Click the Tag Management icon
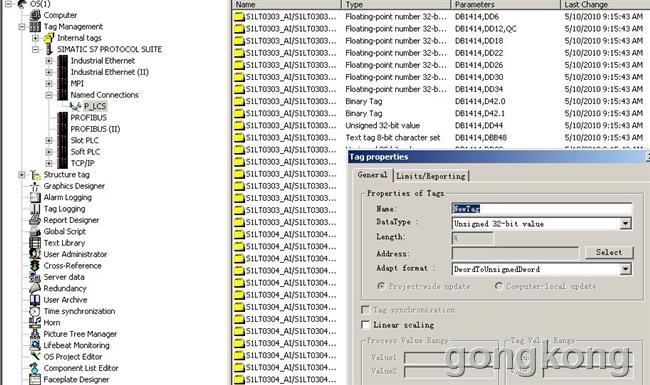The image size is (650, 385). 35,27
